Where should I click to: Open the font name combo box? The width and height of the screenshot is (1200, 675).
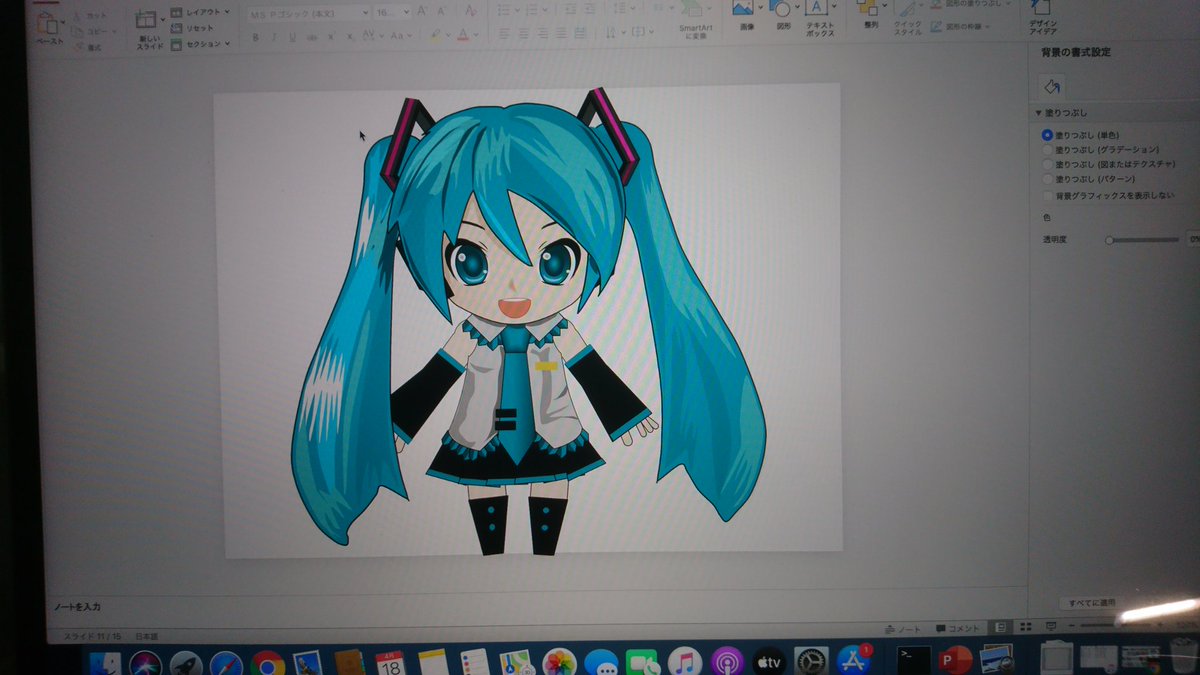308,12
